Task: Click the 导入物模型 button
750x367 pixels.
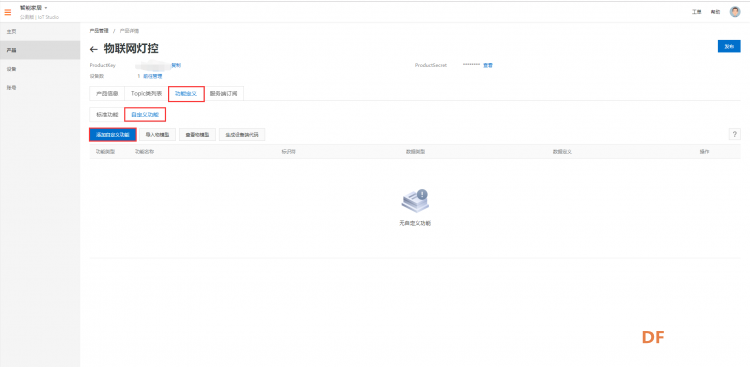Action: pyautogui.click(x=157, y=135)
